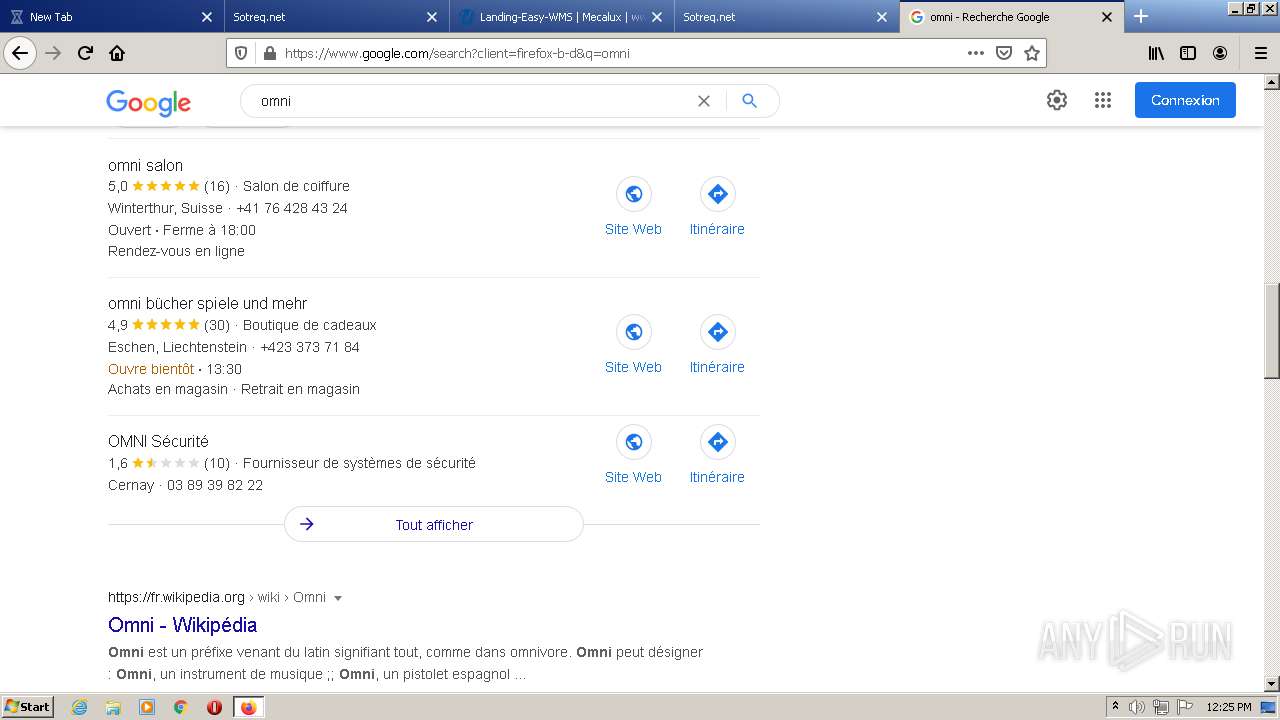Bookmark this page with the star

pos(1032,53)
